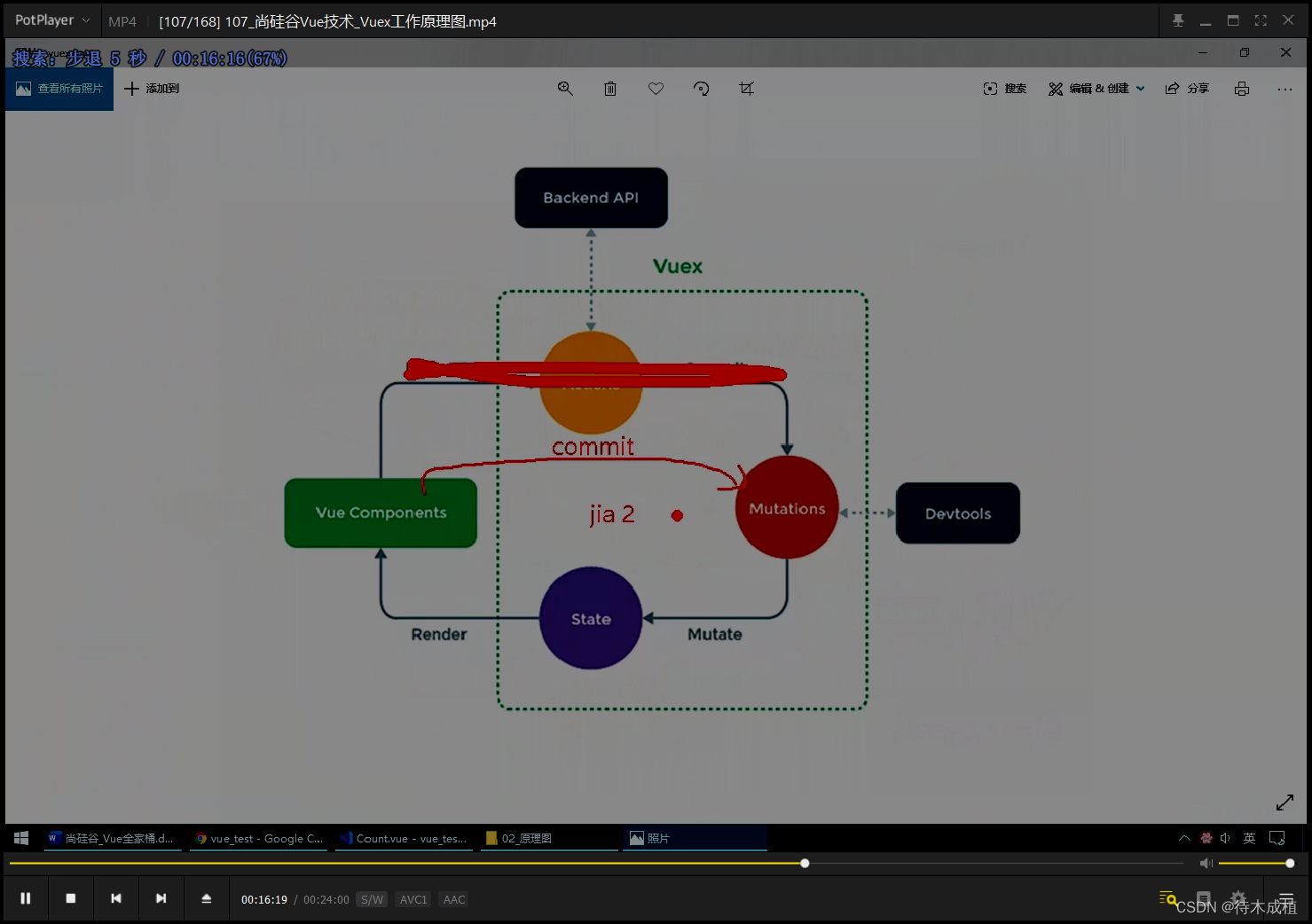Open PotPlayer settings gear
The height and width of the screenshot is (924, 1312).
tap(1238, 897)
